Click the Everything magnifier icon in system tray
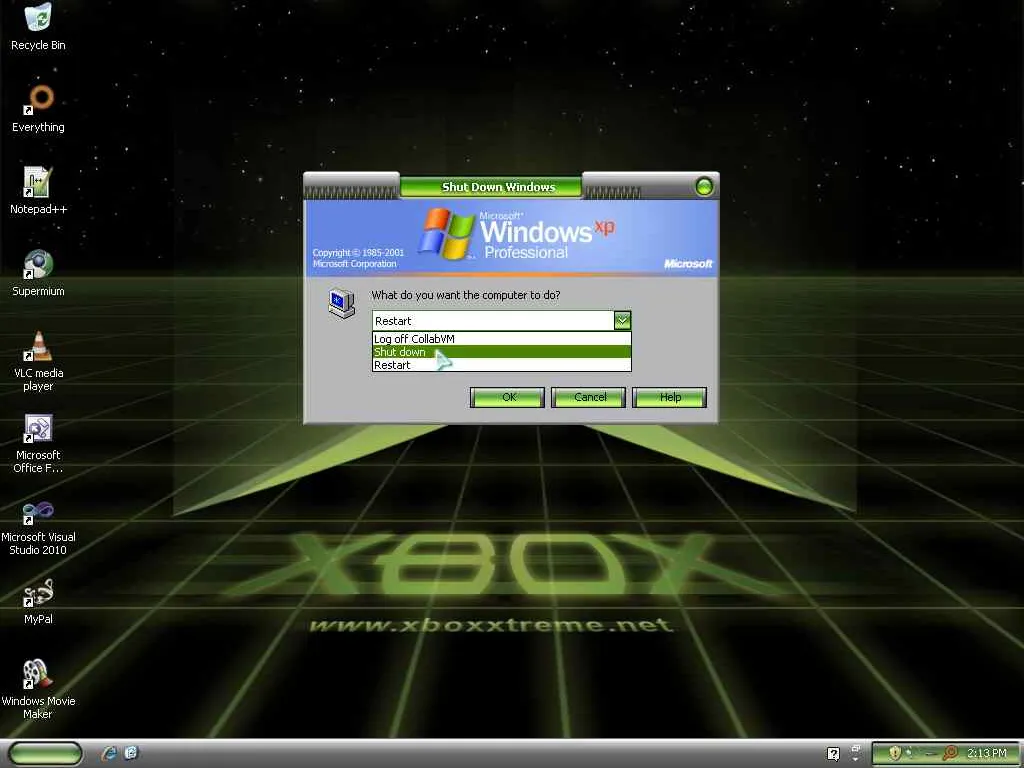Image resolution: width=1024 pixels, height=768 pixels. pos(951,753)
